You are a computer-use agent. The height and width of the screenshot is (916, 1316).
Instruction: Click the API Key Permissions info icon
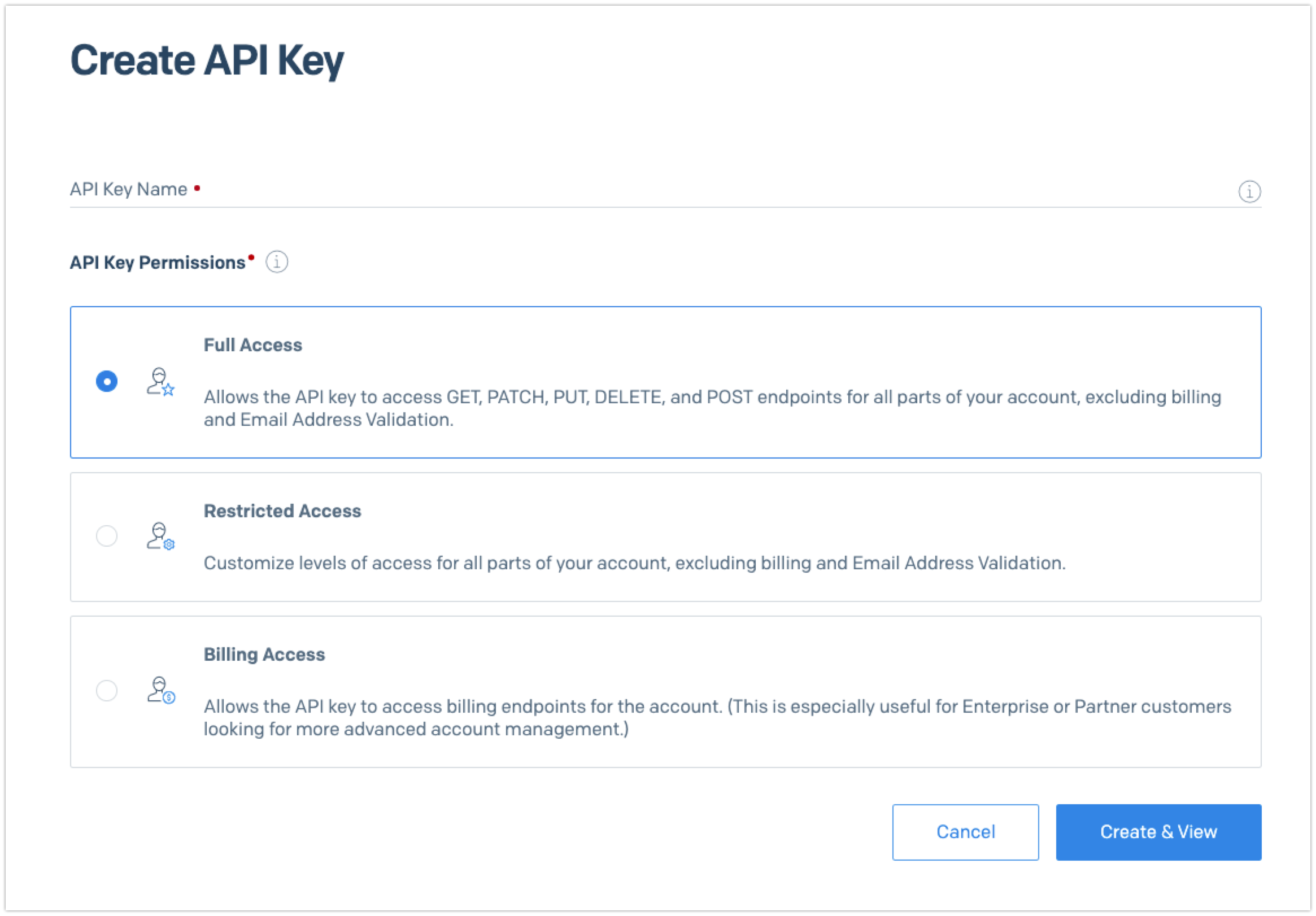(x=277, y=262)
